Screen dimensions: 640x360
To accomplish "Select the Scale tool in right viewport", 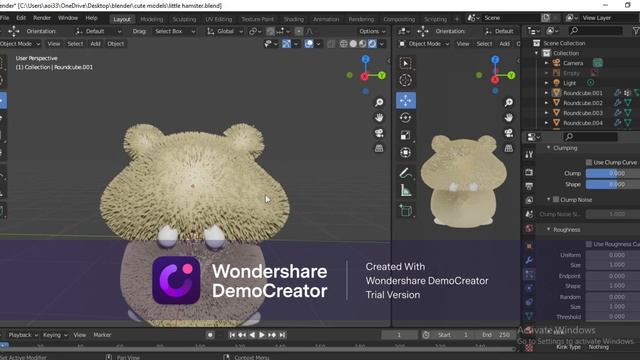I will tap(406, 135).
